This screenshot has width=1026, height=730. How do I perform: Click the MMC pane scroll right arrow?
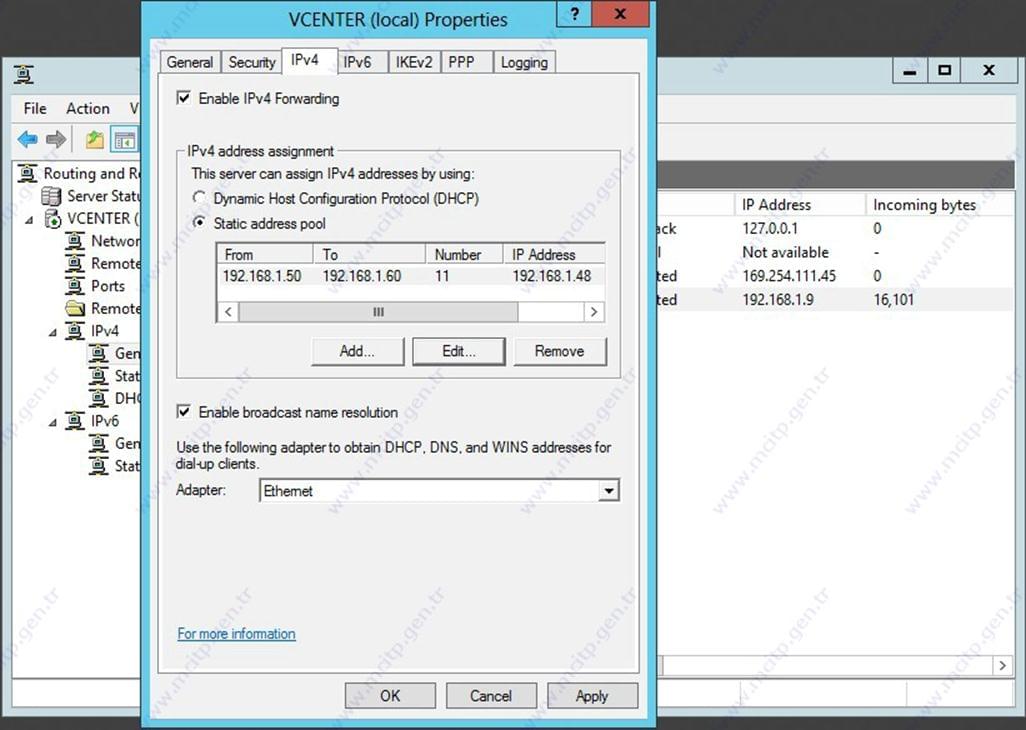point(1002,666)
